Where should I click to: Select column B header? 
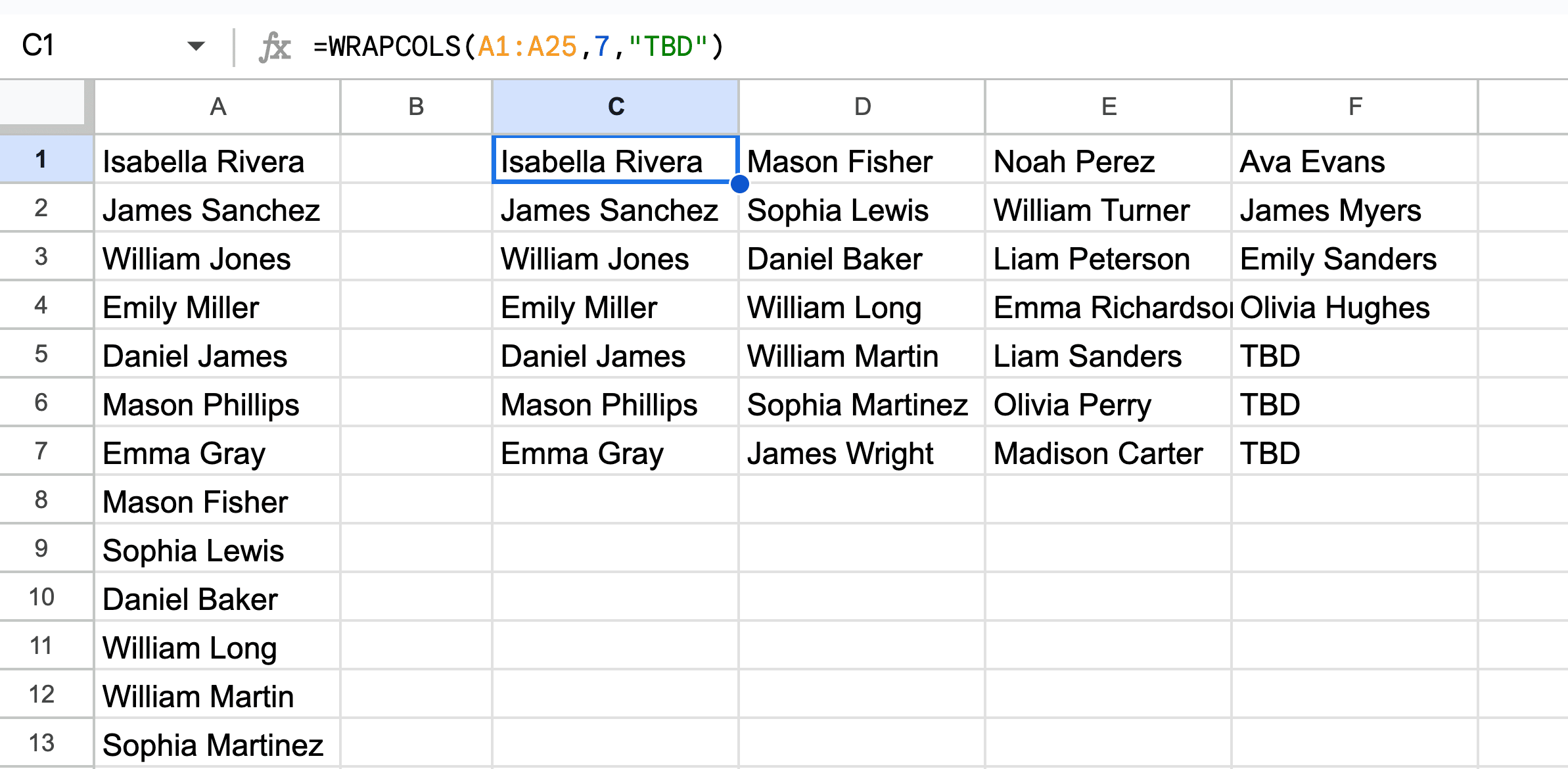click(x=416, y=106)
